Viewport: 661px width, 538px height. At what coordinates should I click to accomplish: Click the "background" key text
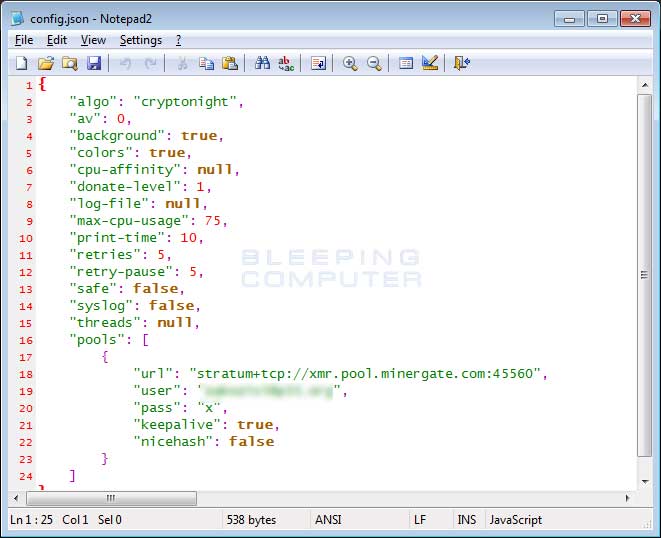click(117, 136)
